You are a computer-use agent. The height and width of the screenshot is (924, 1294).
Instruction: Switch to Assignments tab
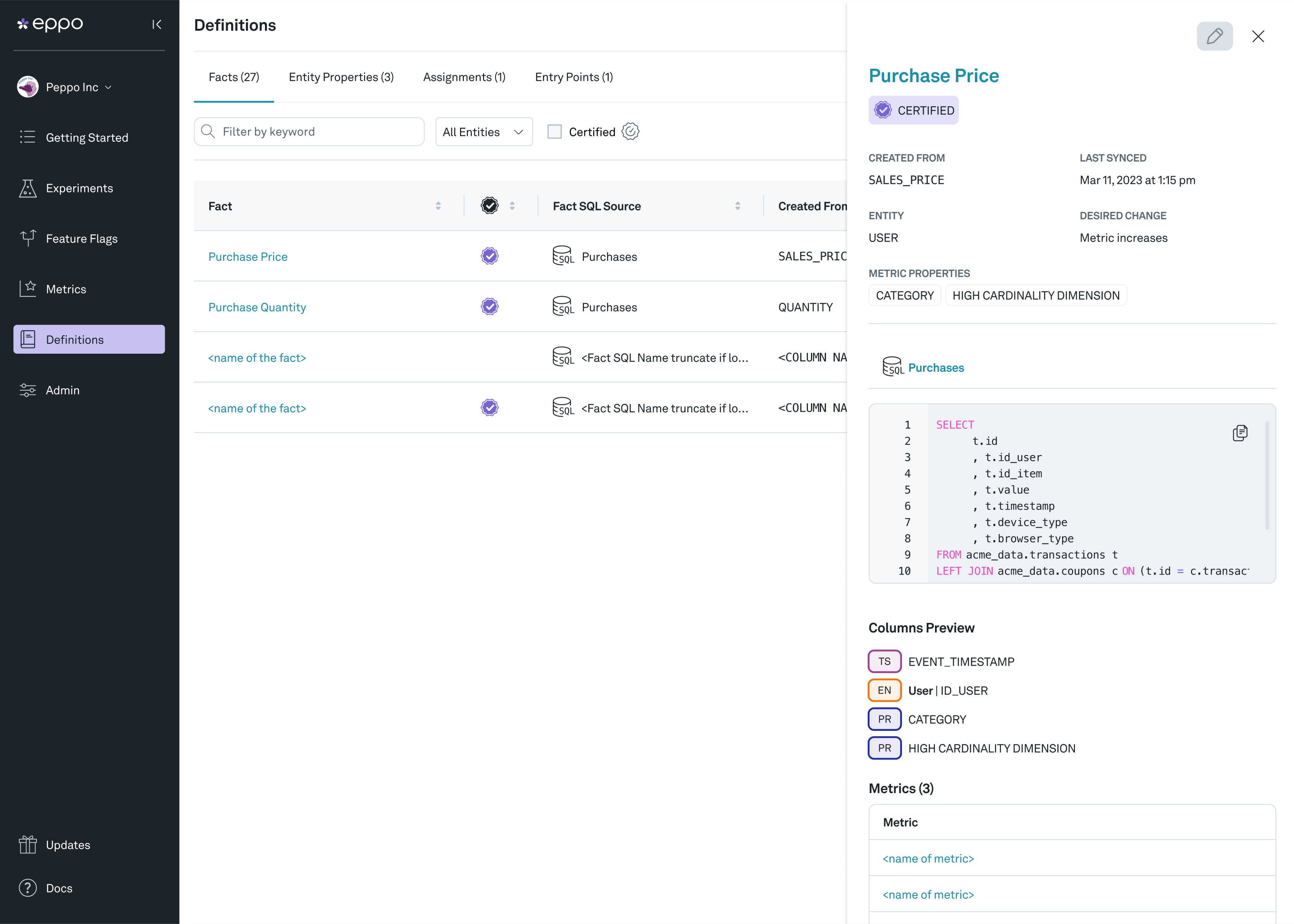point(463,77)
